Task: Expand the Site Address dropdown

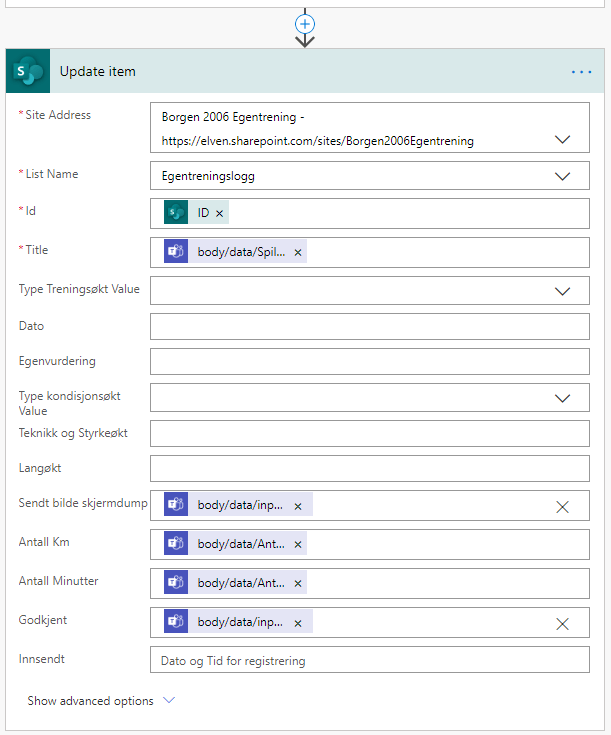Action: 562,140
